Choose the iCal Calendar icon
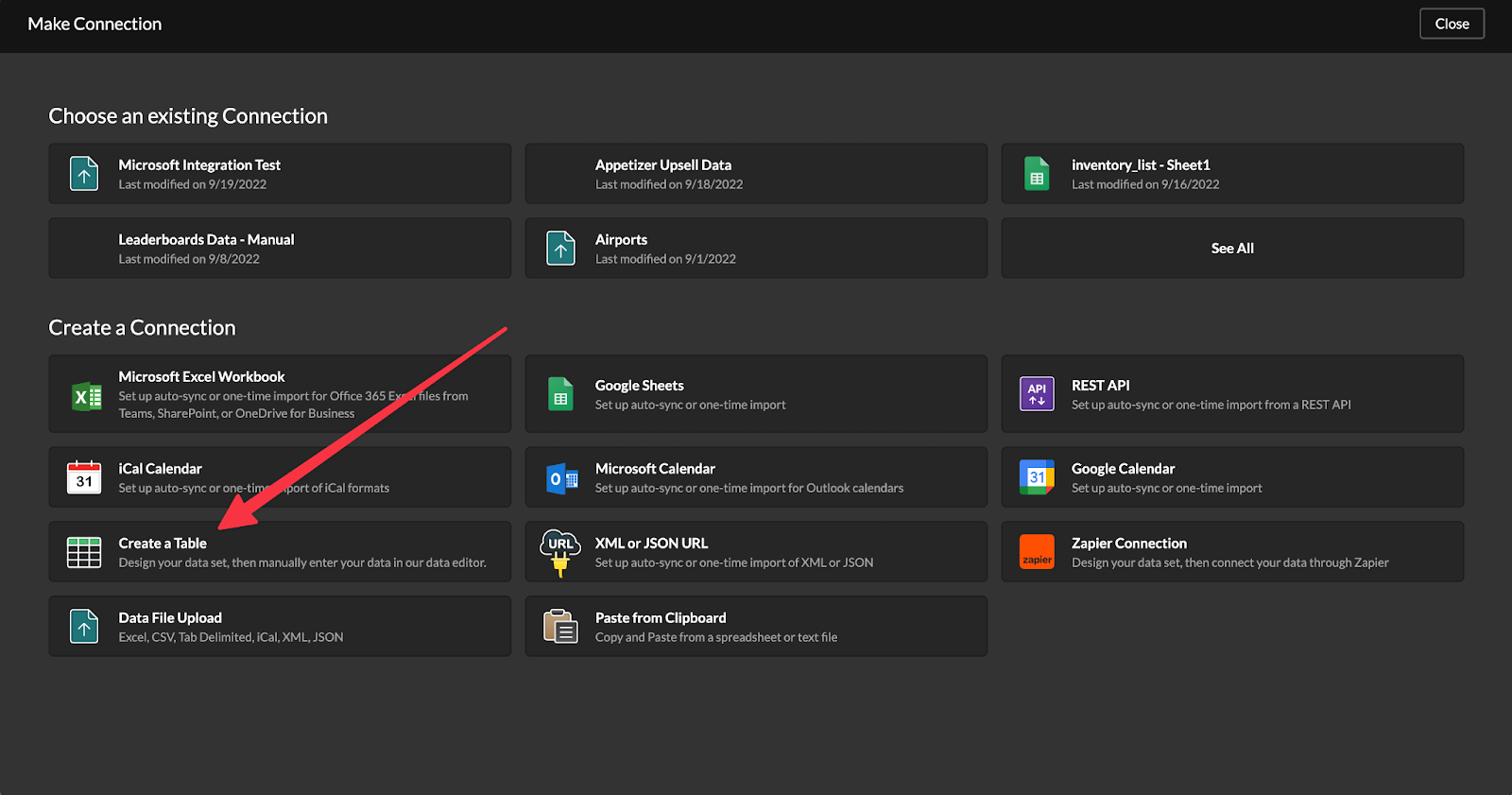The height and width of the screenshot is (795, 1512). 84,477
